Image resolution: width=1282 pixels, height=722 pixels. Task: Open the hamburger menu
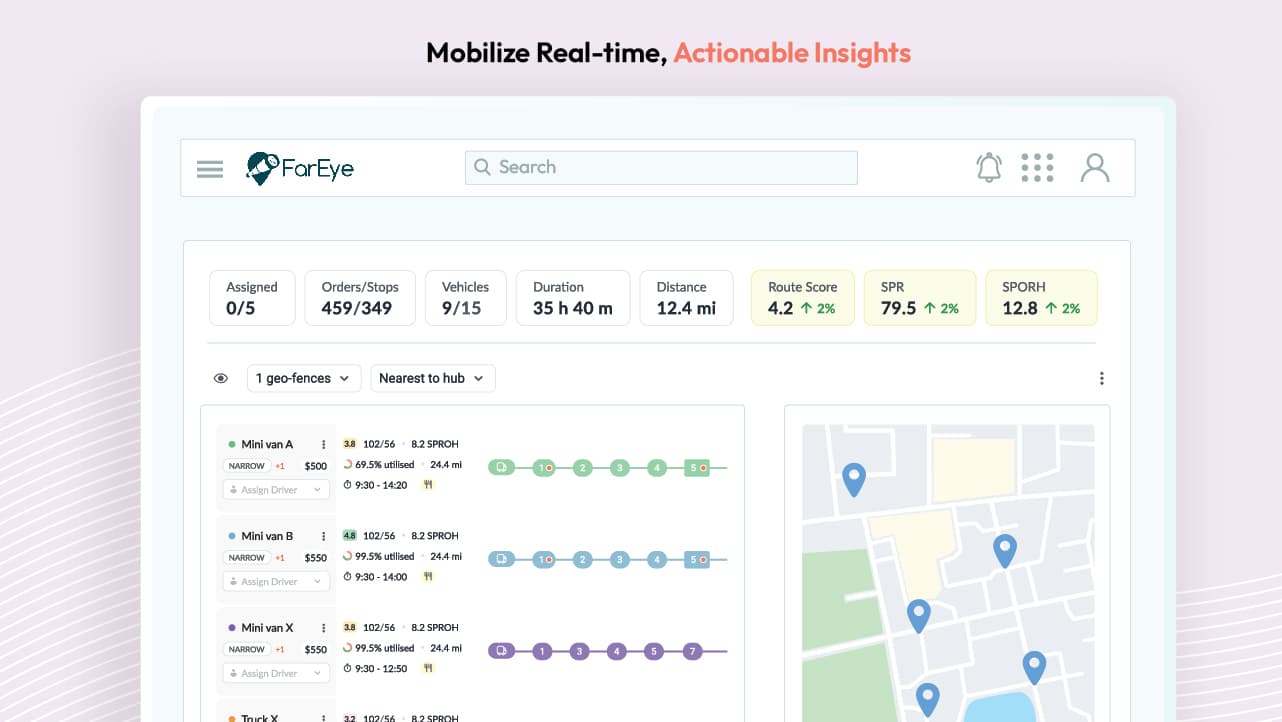point(210,169)
